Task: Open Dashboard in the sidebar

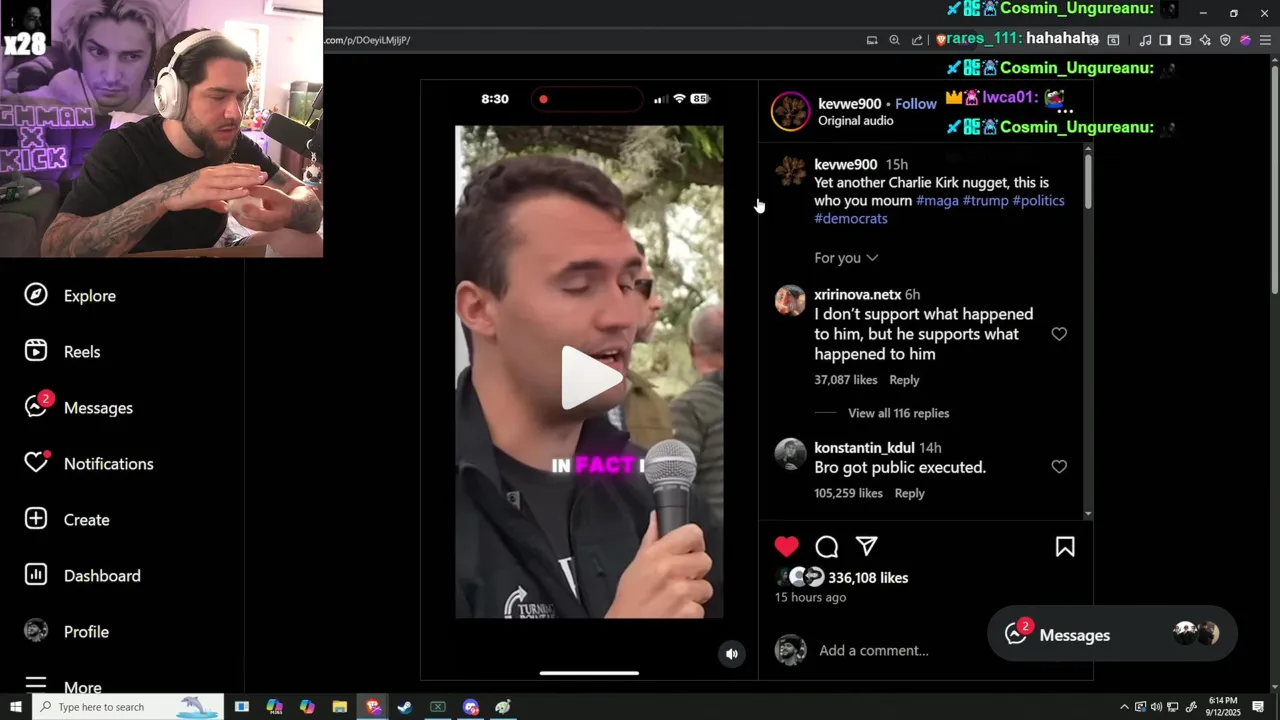Action: tap(82, 576)
